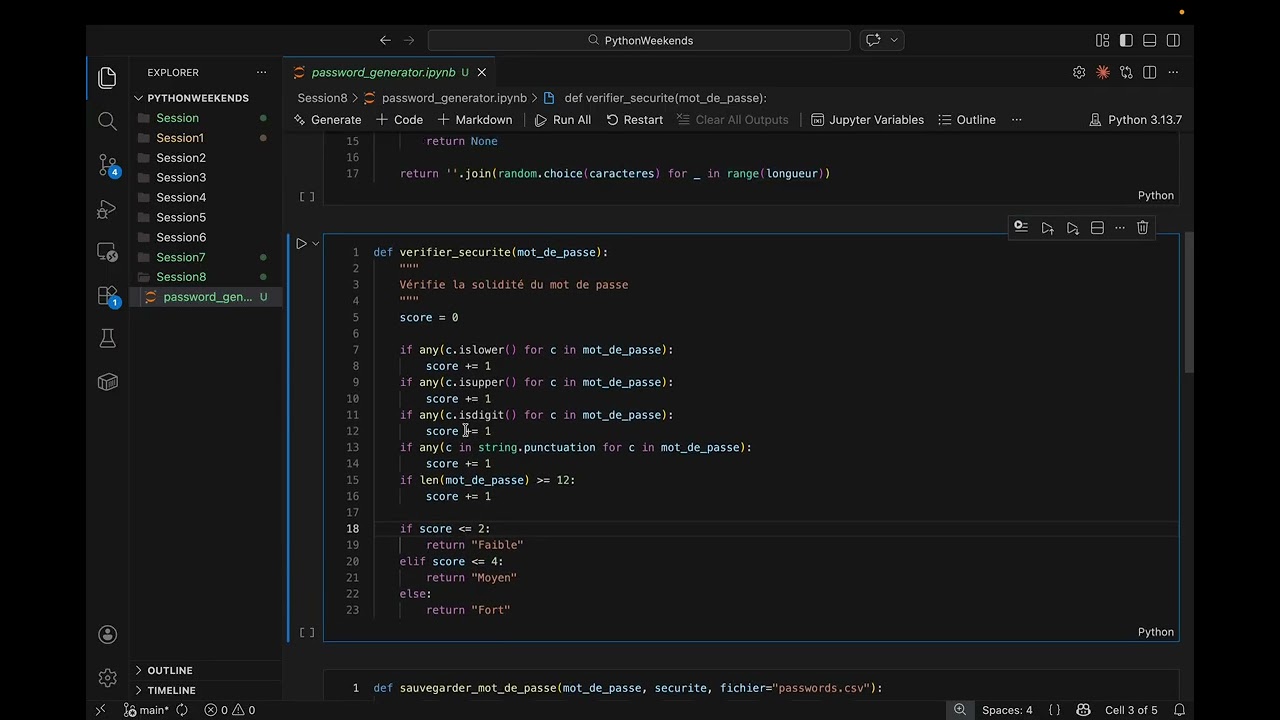
Task: Restart the kernel
Action: click(635, 119)
